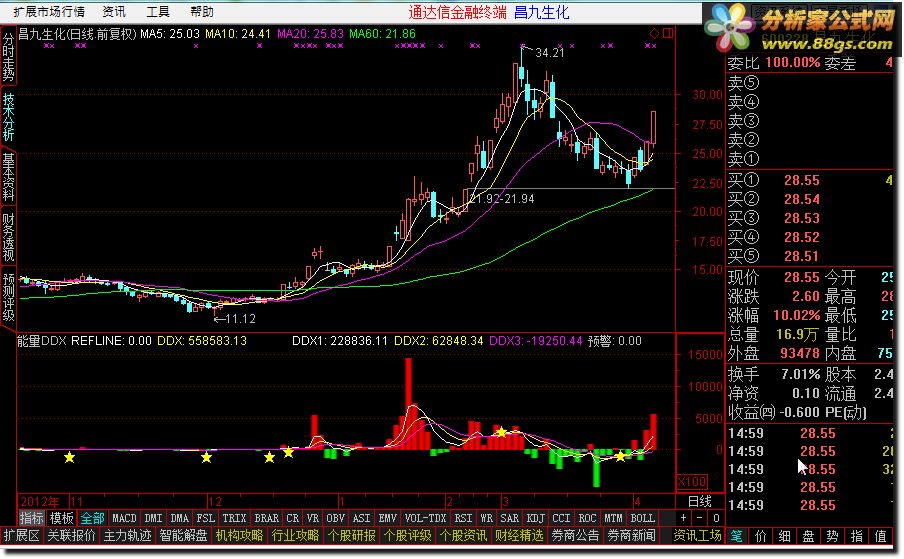904x559 pixels.
Task: Click the 0 button after BOLL
Action: 716,518
